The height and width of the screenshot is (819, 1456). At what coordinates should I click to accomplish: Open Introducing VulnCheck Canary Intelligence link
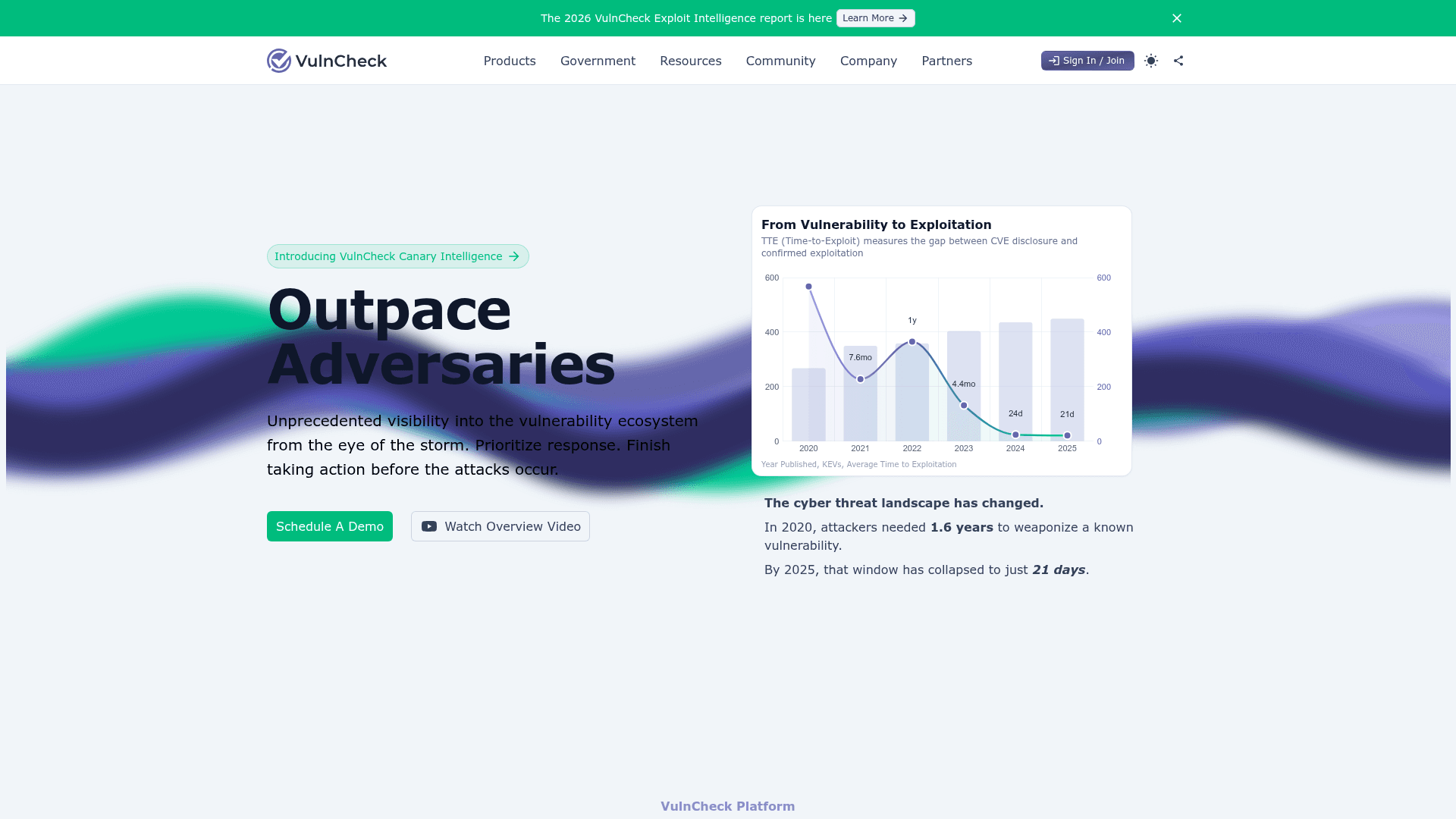(397, 256)
